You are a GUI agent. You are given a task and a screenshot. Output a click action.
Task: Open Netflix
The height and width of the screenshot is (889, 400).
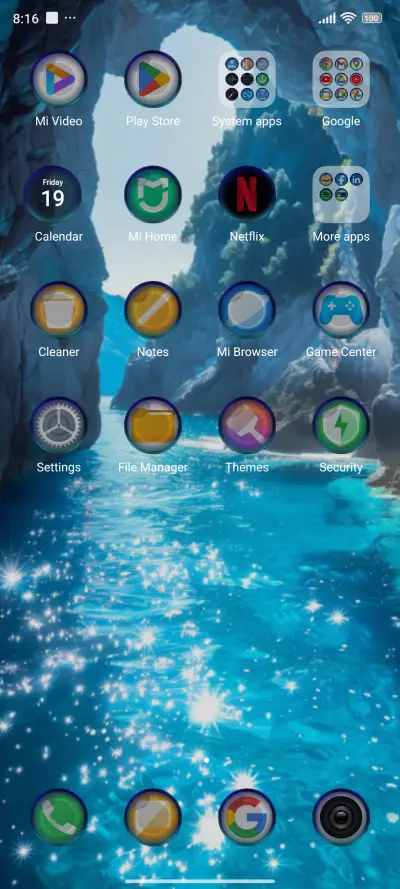click(x=247, y=194)
